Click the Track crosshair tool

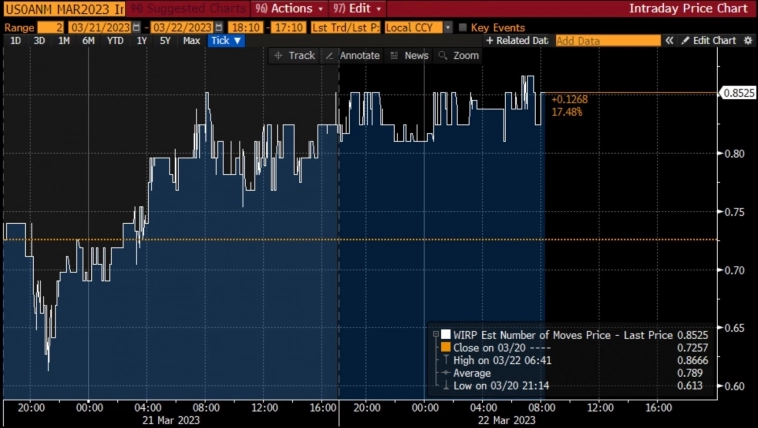294,56
